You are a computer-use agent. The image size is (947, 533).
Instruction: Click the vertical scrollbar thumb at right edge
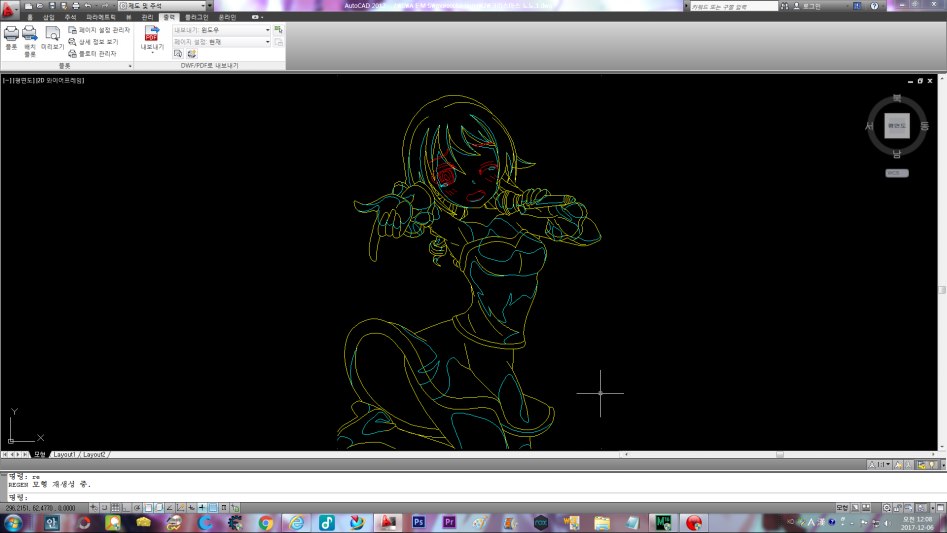coord(942,290)
